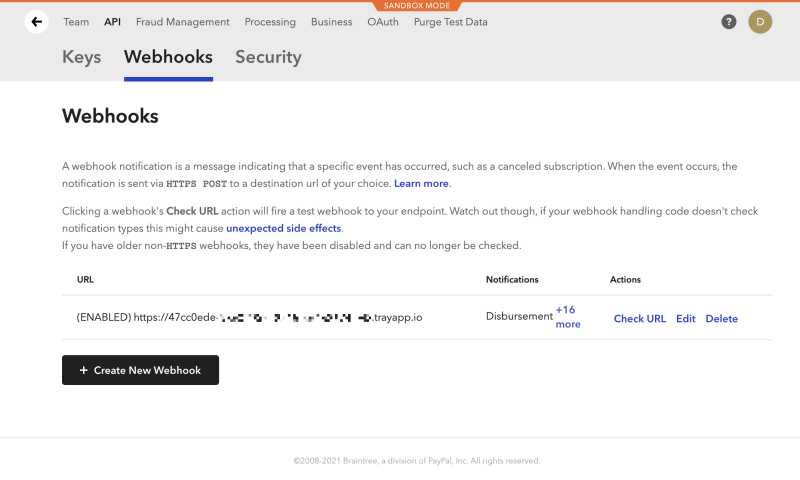800x480 pixels.
Task: Go to the Processing menu
Action: [270, 22]
